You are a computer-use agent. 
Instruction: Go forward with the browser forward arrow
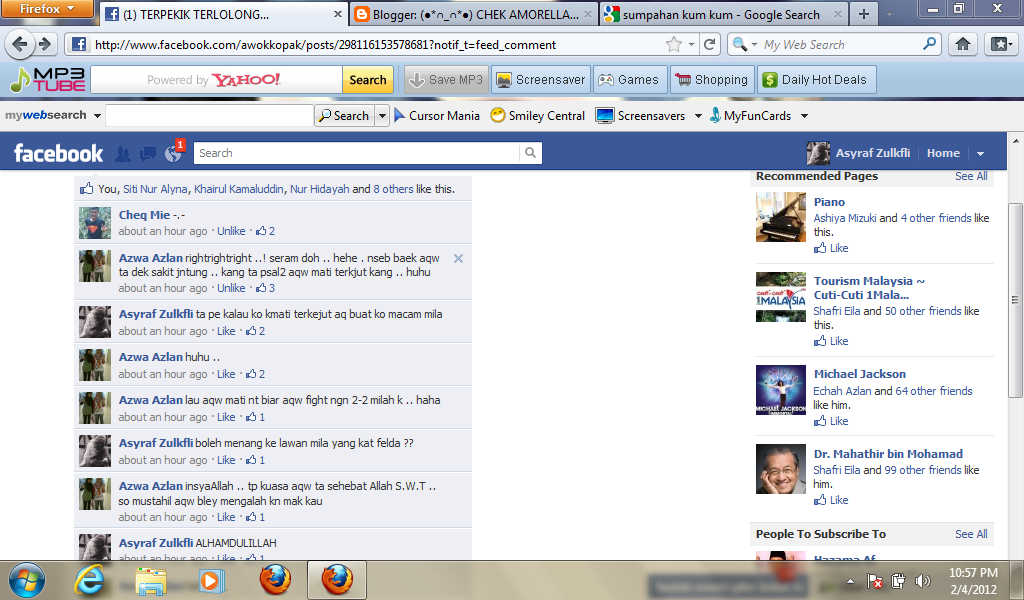[x=45, y=44]
